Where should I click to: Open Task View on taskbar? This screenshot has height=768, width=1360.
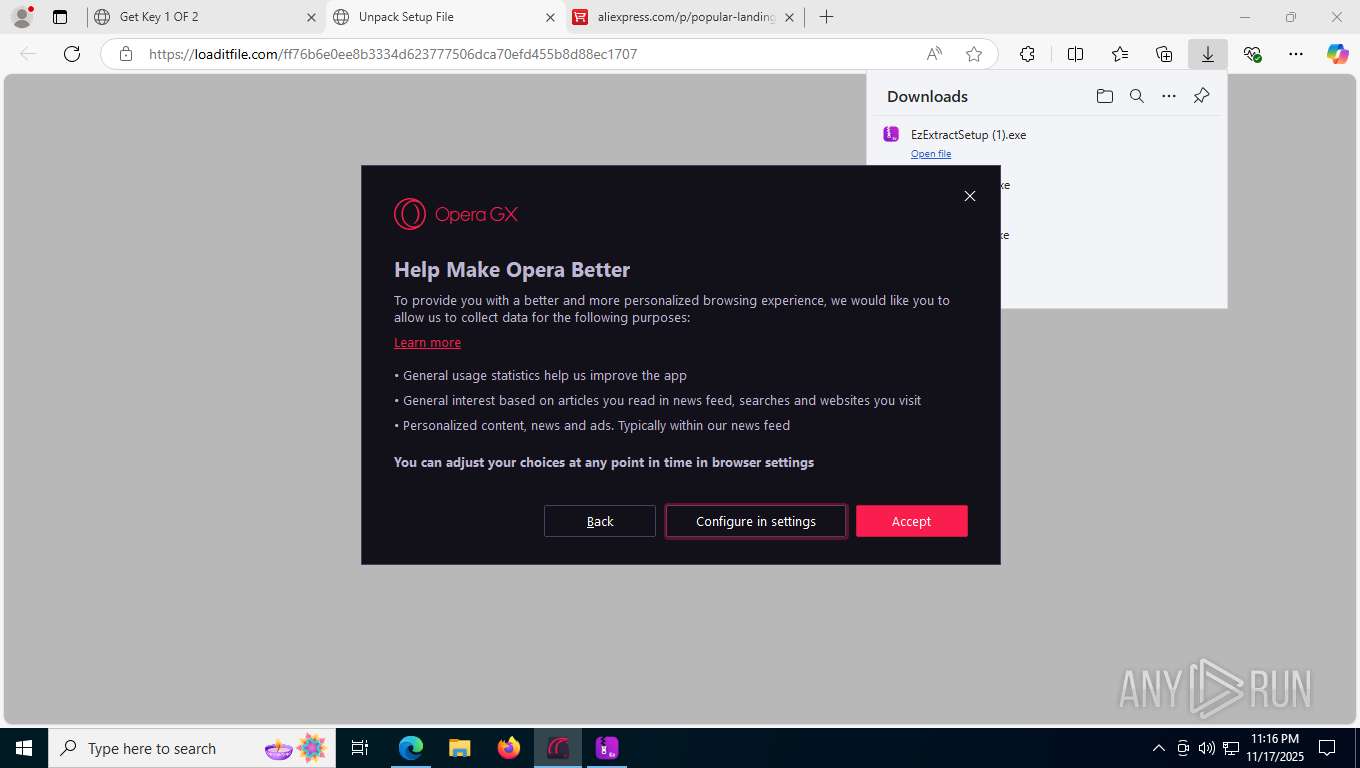(x=361, y=748)
